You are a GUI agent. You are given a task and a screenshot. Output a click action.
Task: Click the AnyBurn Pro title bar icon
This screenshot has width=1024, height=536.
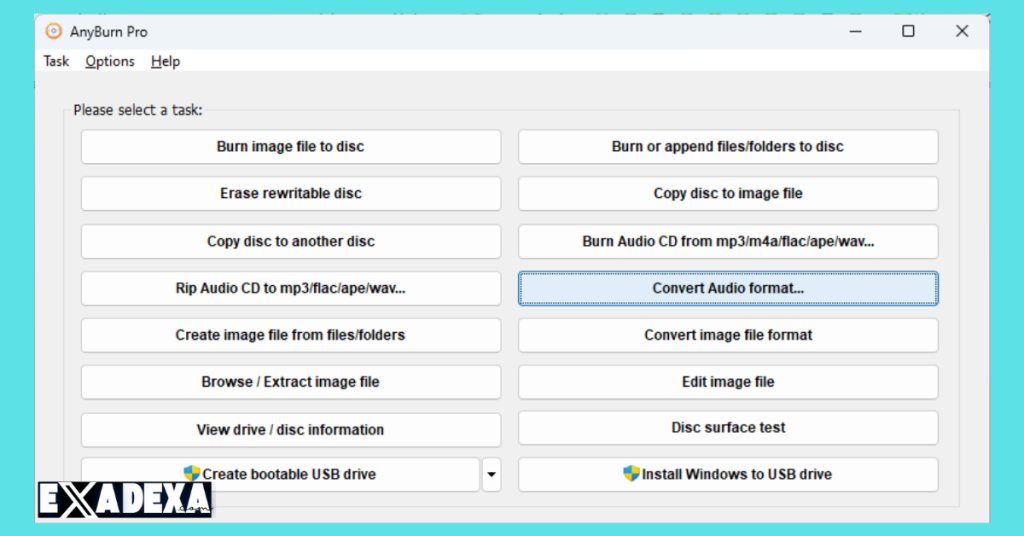[54, 31]
